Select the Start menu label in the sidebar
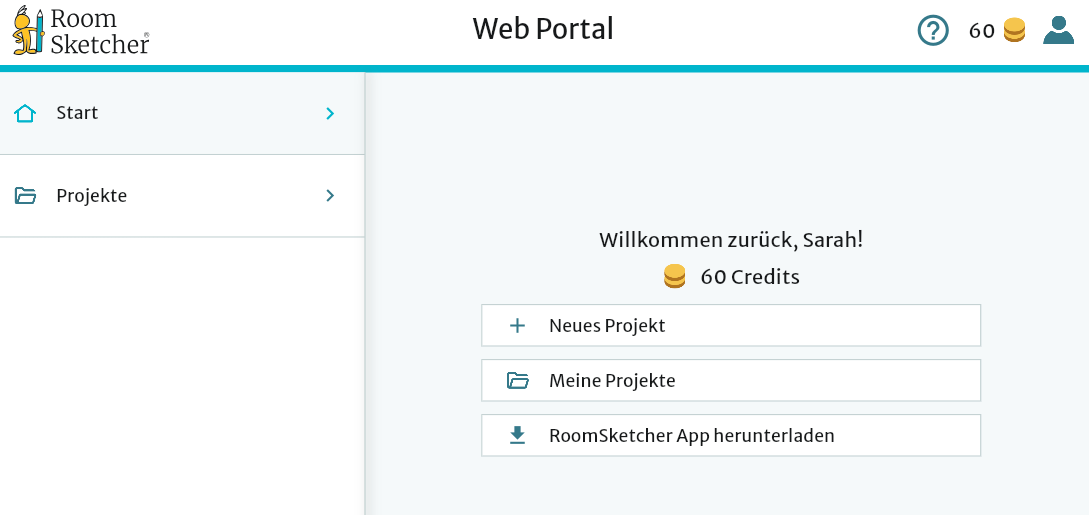The height and width of the screenshot is (515, 1089). coord(77,112)
